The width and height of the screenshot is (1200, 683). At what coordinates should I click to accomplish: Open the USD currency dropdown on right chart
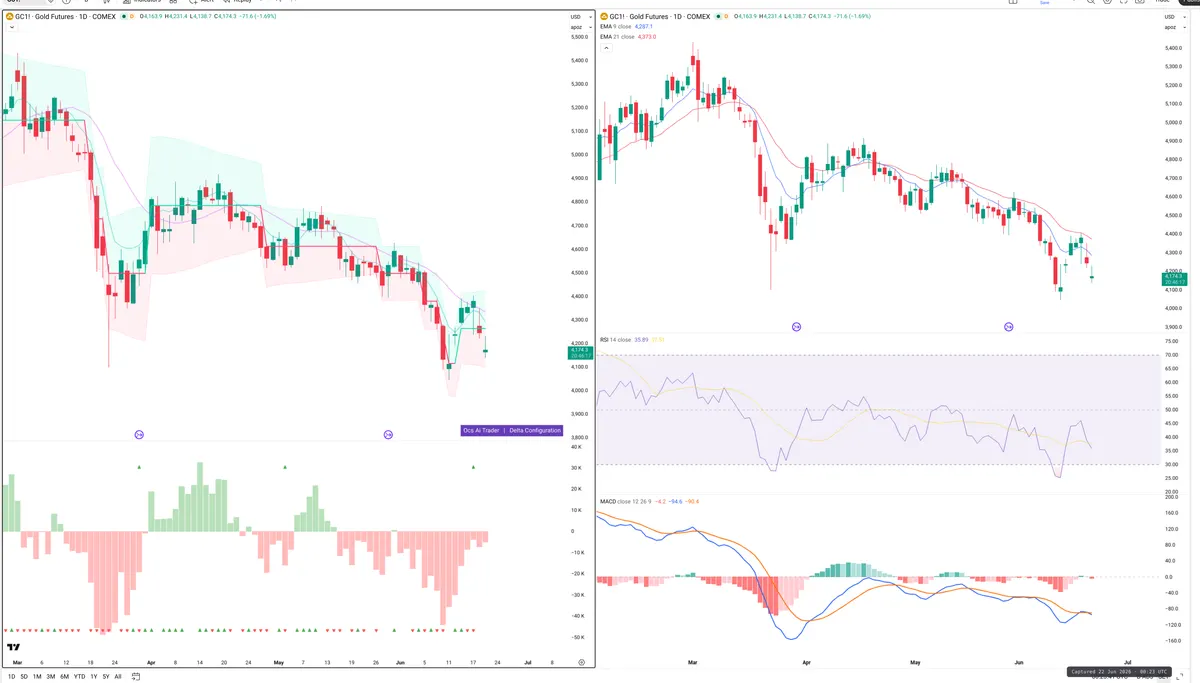point(1175,17)
